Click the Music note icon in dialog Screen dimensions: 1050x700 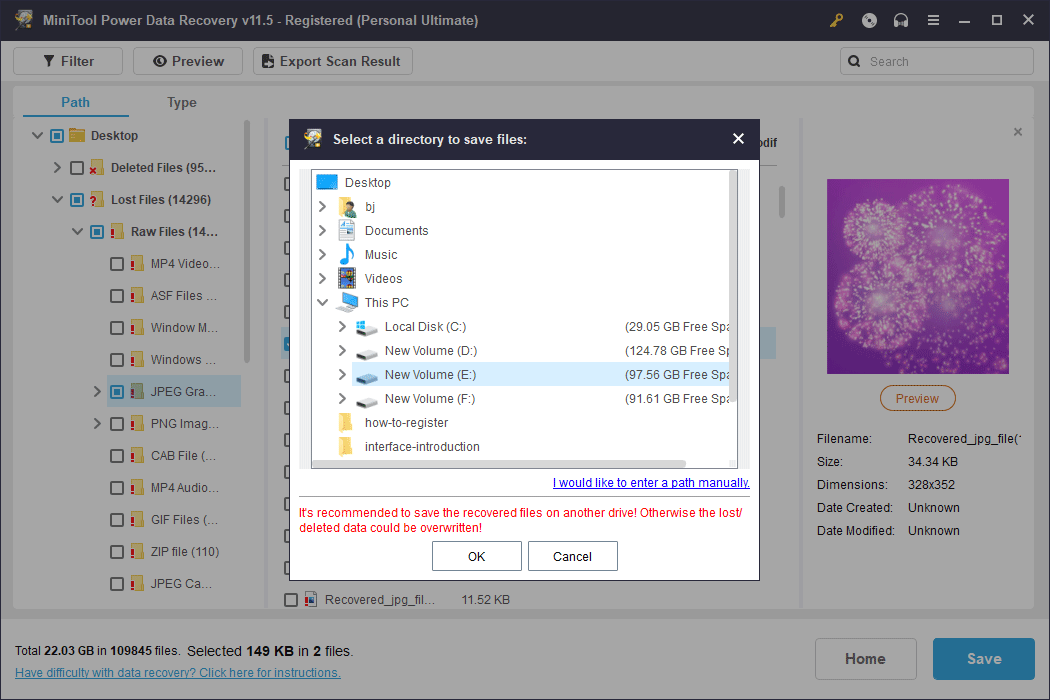tap(347, 255)
